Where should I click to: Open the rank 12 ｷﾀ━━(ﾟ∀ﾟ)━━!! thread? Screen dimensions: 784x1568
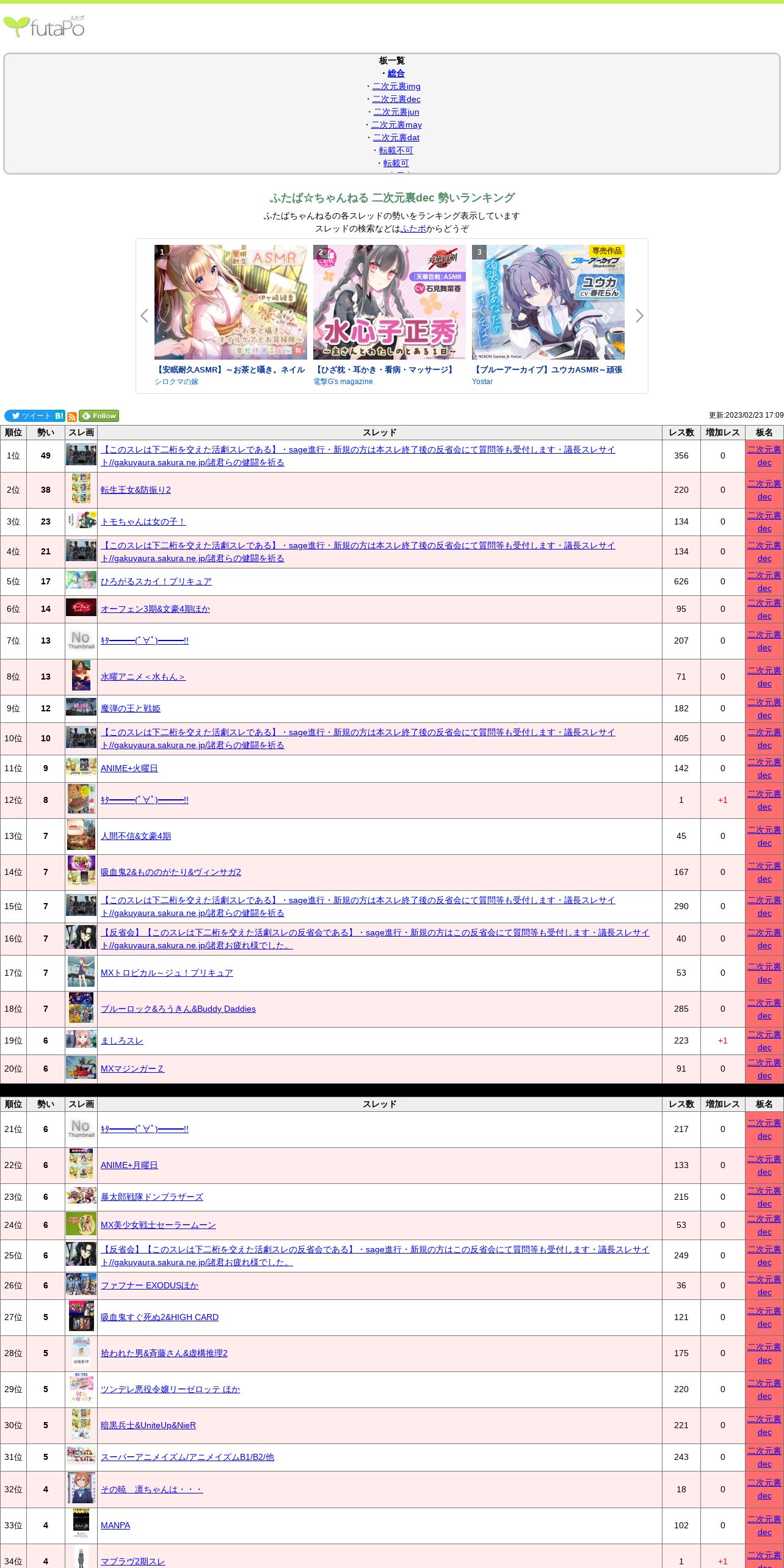coord(145,800)
